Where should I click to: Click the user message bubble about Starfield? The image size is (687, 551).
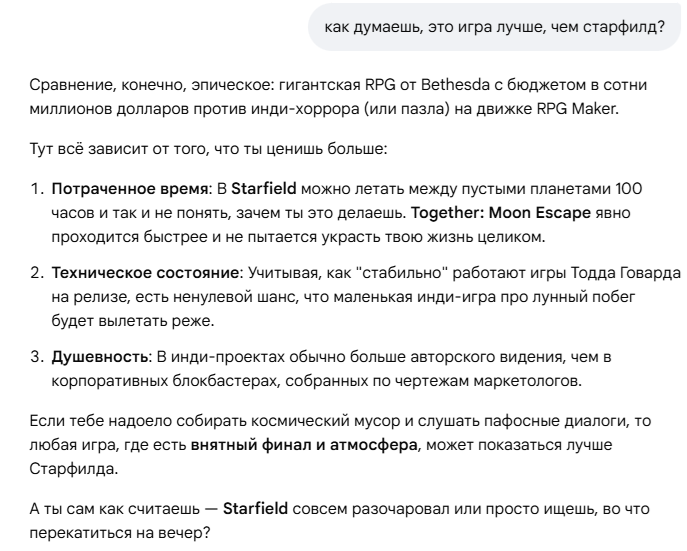pyautogui.click(x=494, y=27)
